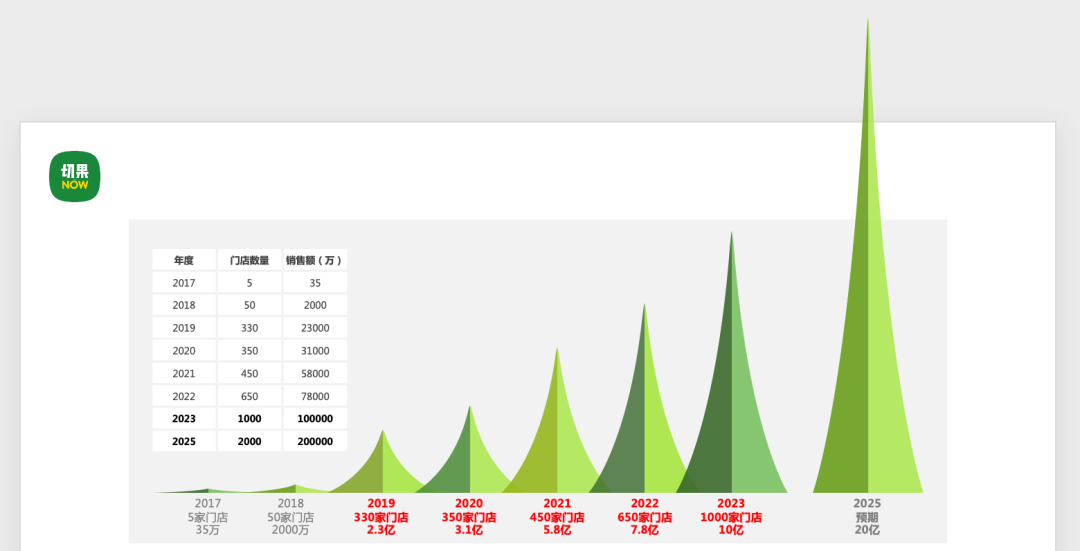Select the table cell showing 78000
Viewport: 1080px width, 551px height.
[315, 396]
